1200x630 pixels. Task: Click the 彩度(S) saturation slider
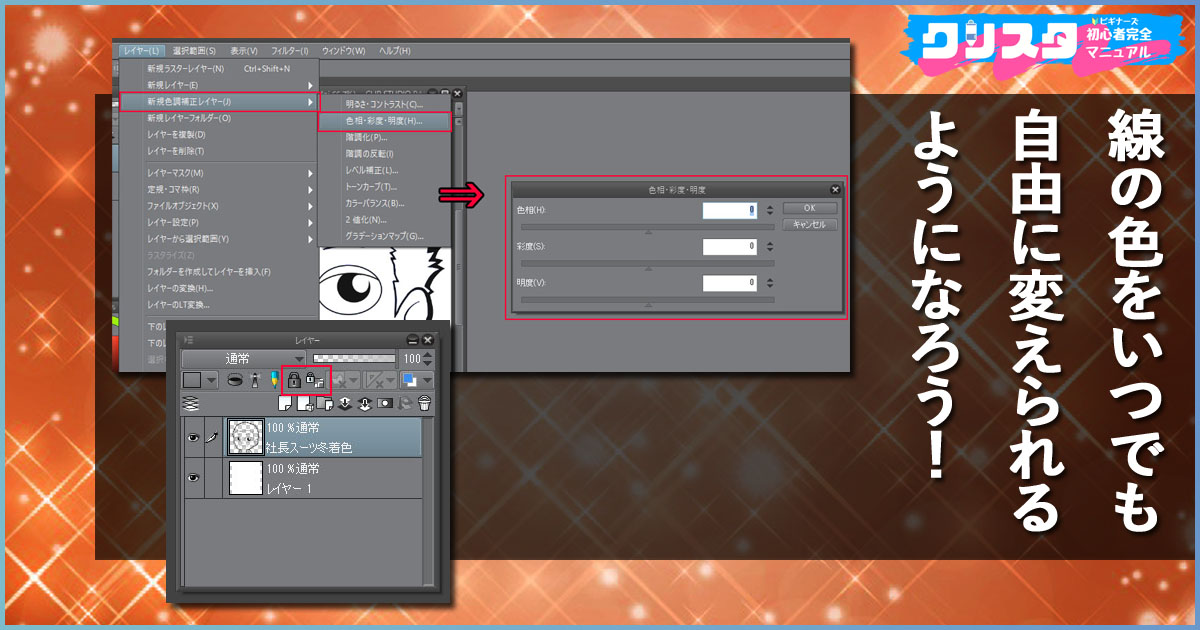647,266
